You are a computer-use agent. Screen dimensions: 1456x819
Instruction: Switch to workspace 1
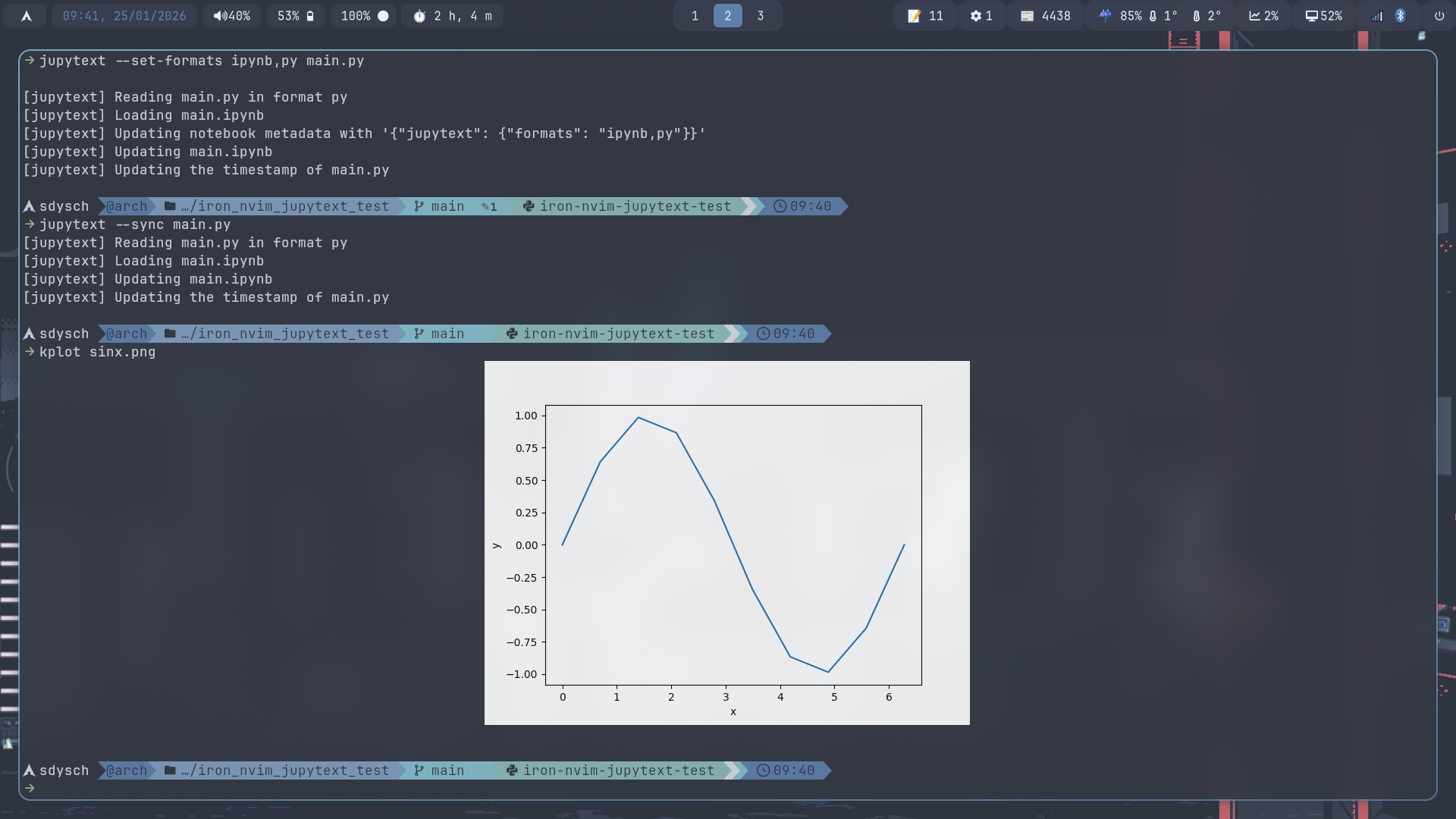coord(695,16)
